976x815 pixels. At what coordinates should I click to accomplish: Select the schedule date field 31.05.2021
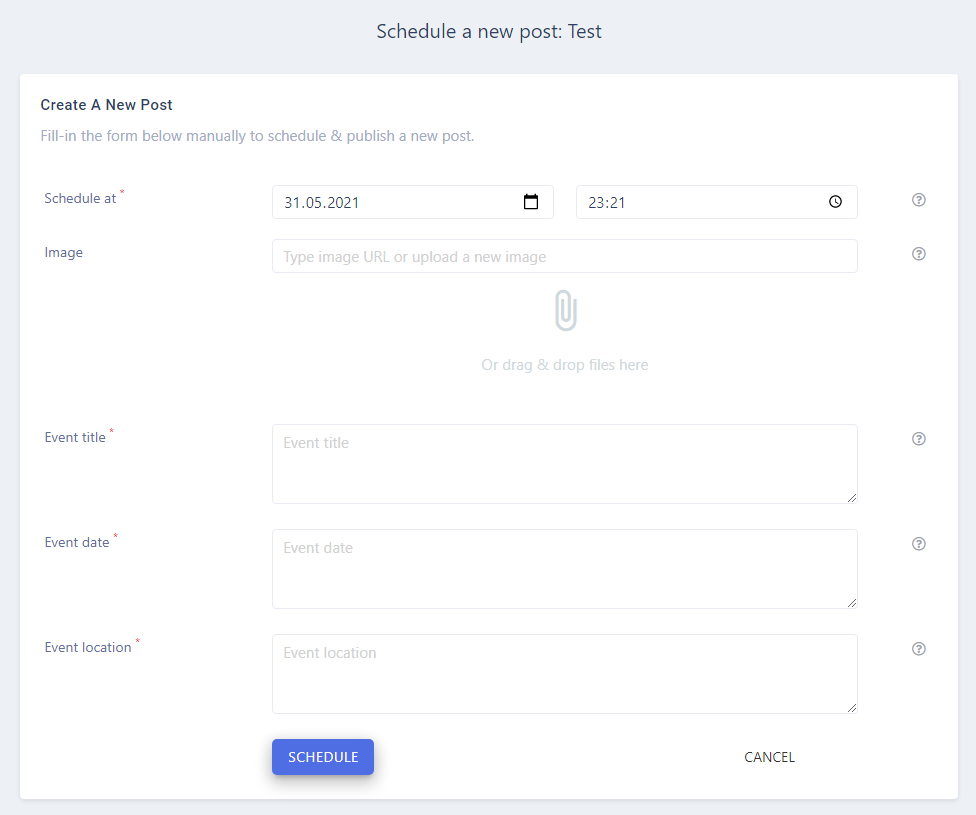413,202
